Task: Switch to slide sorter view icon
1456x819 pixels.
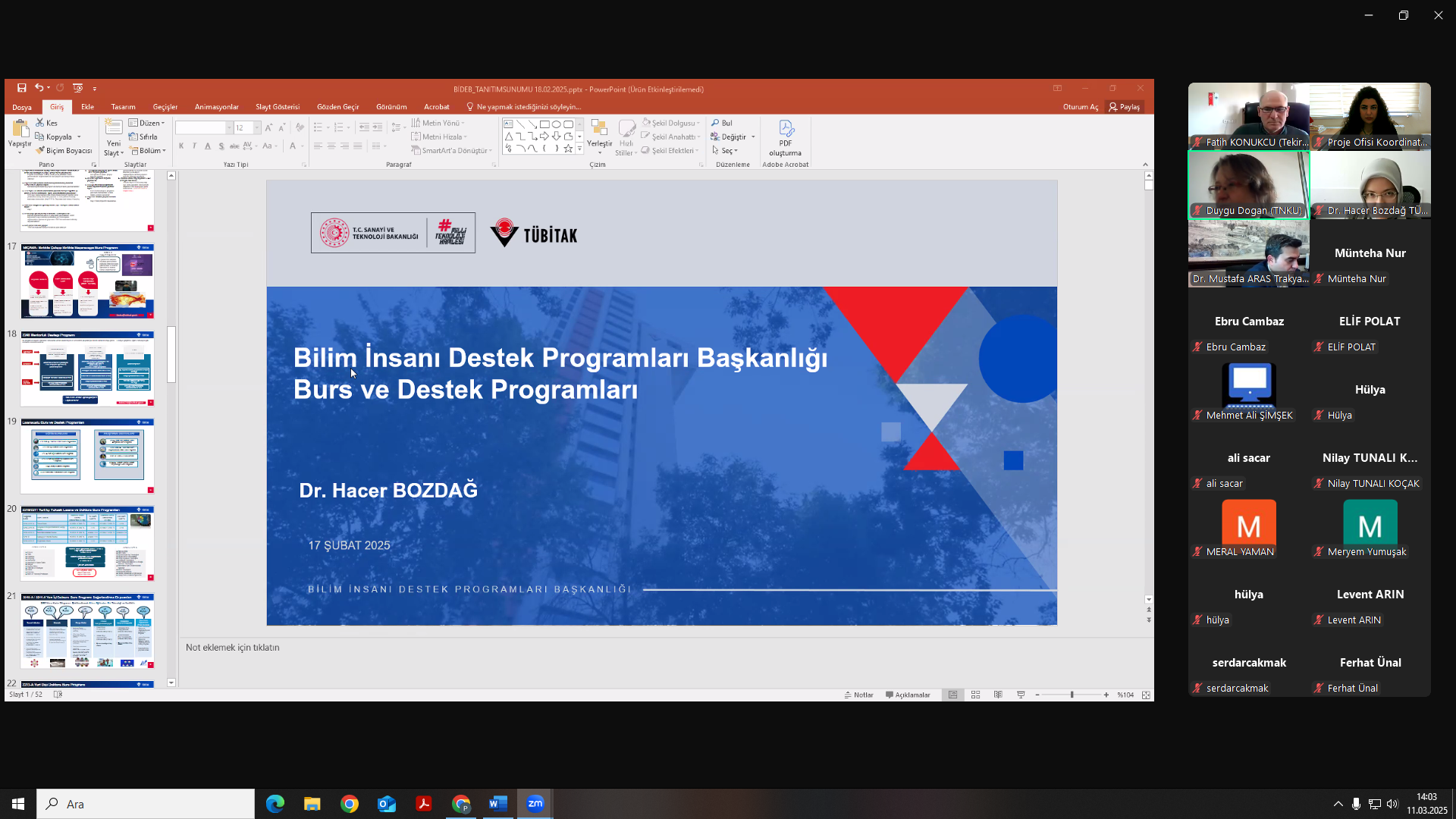Action: coord(976,695)
